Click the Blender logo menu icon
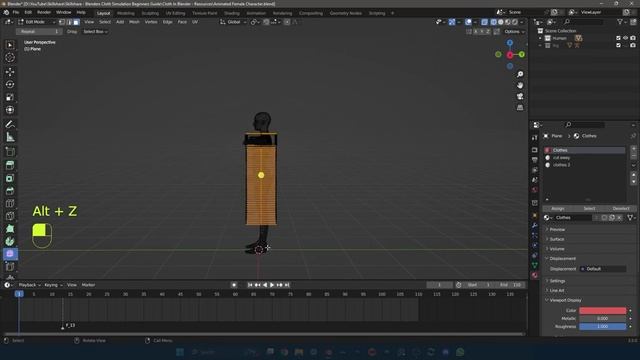Image resolution: width=640 pixels, height=360 pixels. 6,13
